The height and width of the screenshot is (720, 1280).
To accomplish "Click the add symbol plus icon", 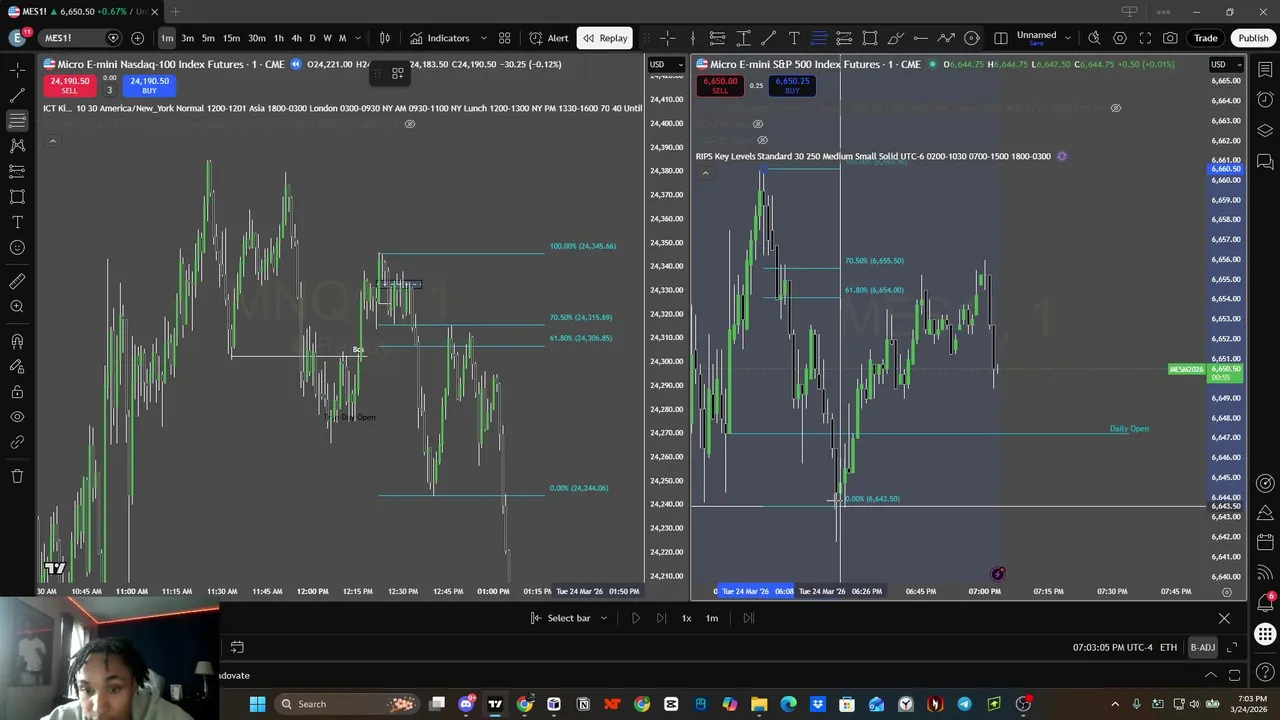I will tap(137, 38).
